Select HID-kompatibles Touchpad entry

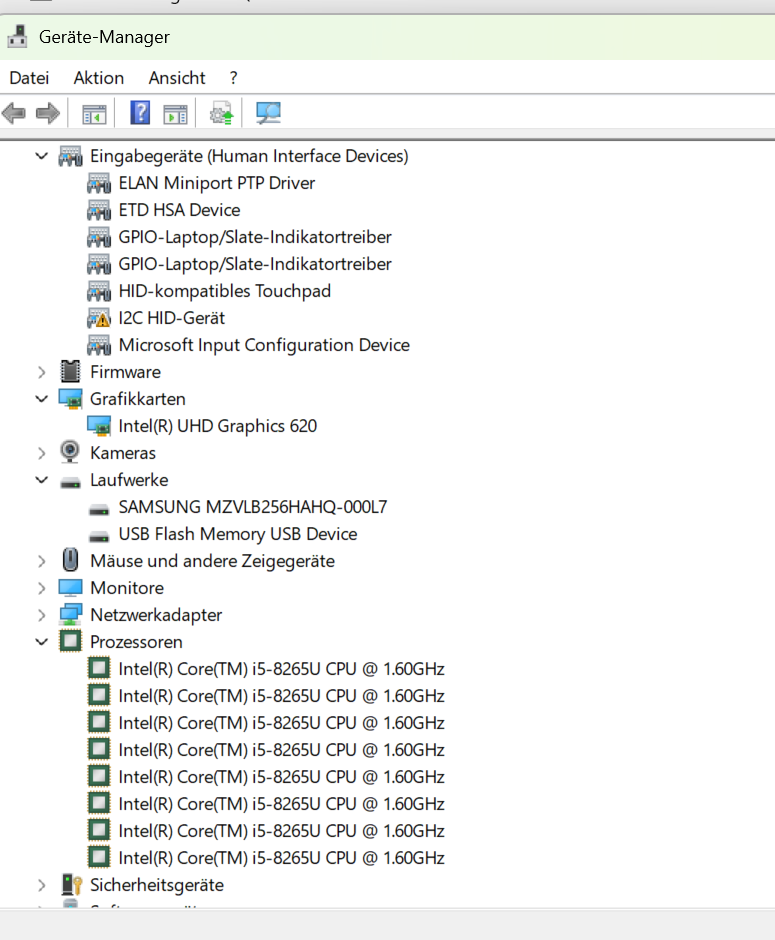[224, 291]
